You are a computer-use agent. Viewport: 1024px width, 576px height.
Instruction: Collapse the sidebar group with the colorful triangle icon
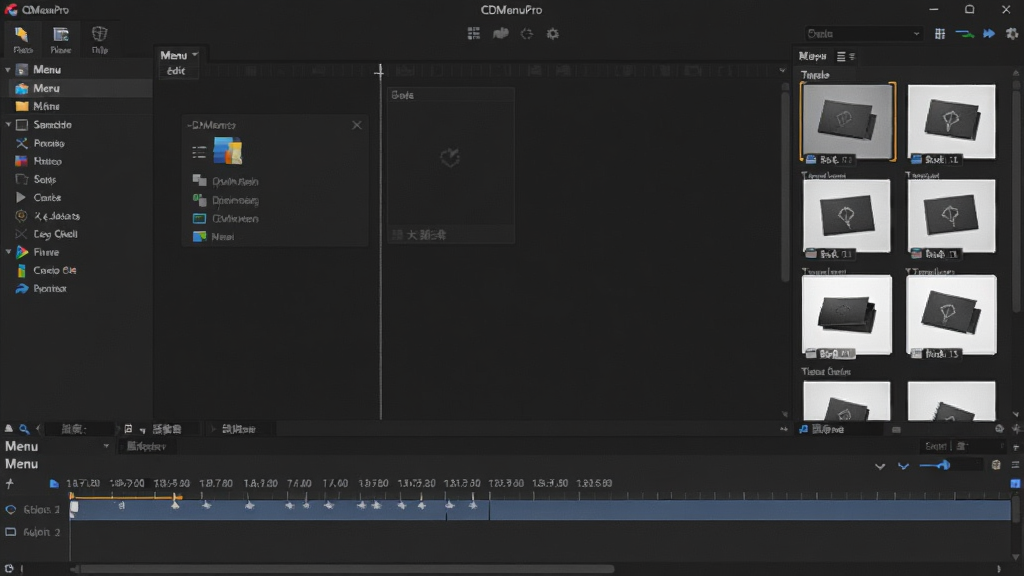pos(8,252)
